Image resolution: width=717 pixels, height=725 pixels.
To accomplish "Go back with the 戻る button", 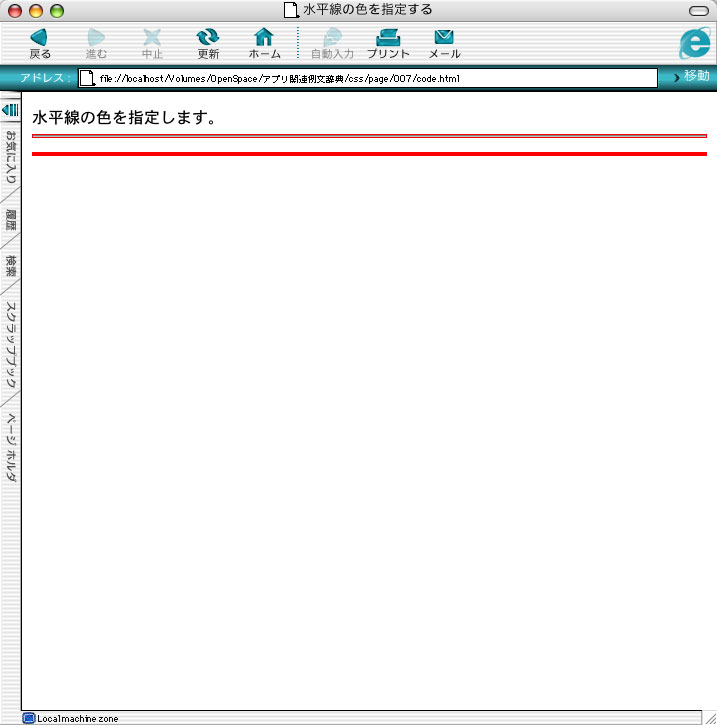I will coord(40,43).
